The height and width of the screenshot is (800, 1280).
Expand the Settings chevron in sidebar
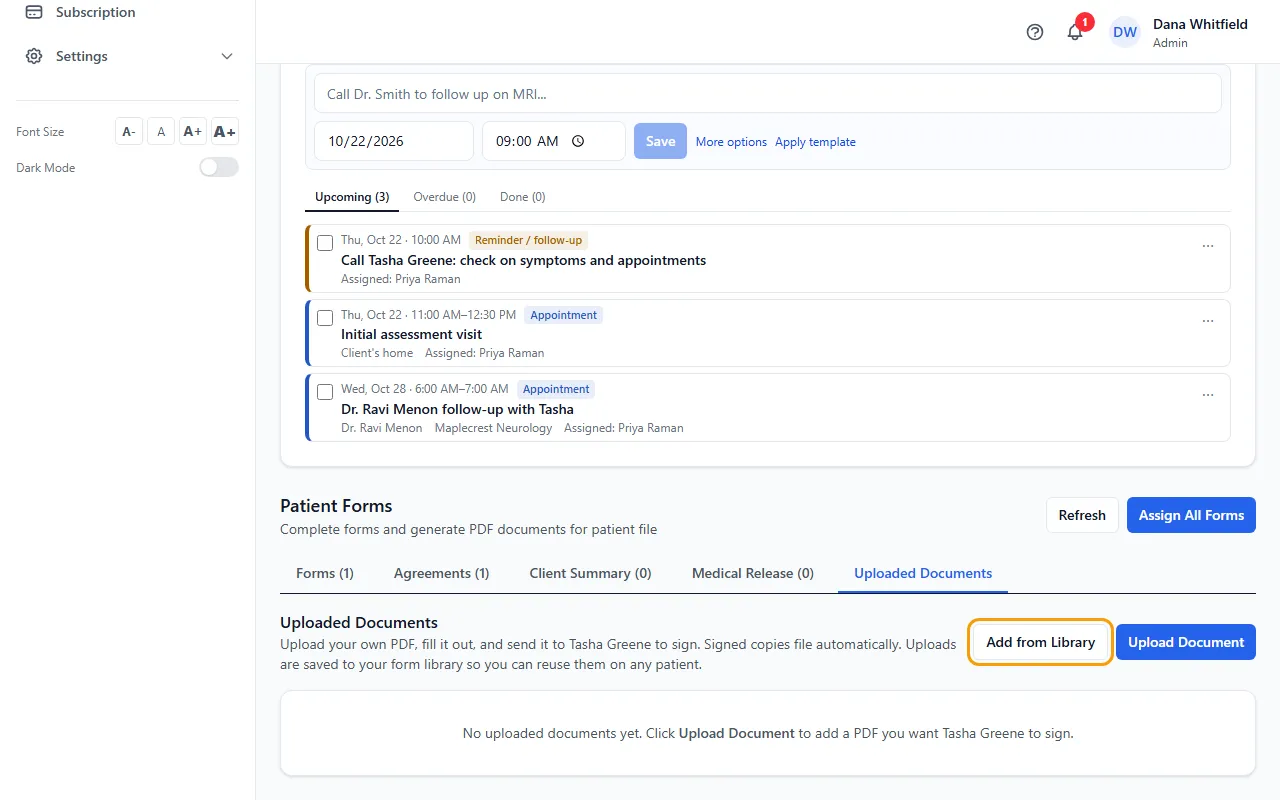tap(227, 56)
